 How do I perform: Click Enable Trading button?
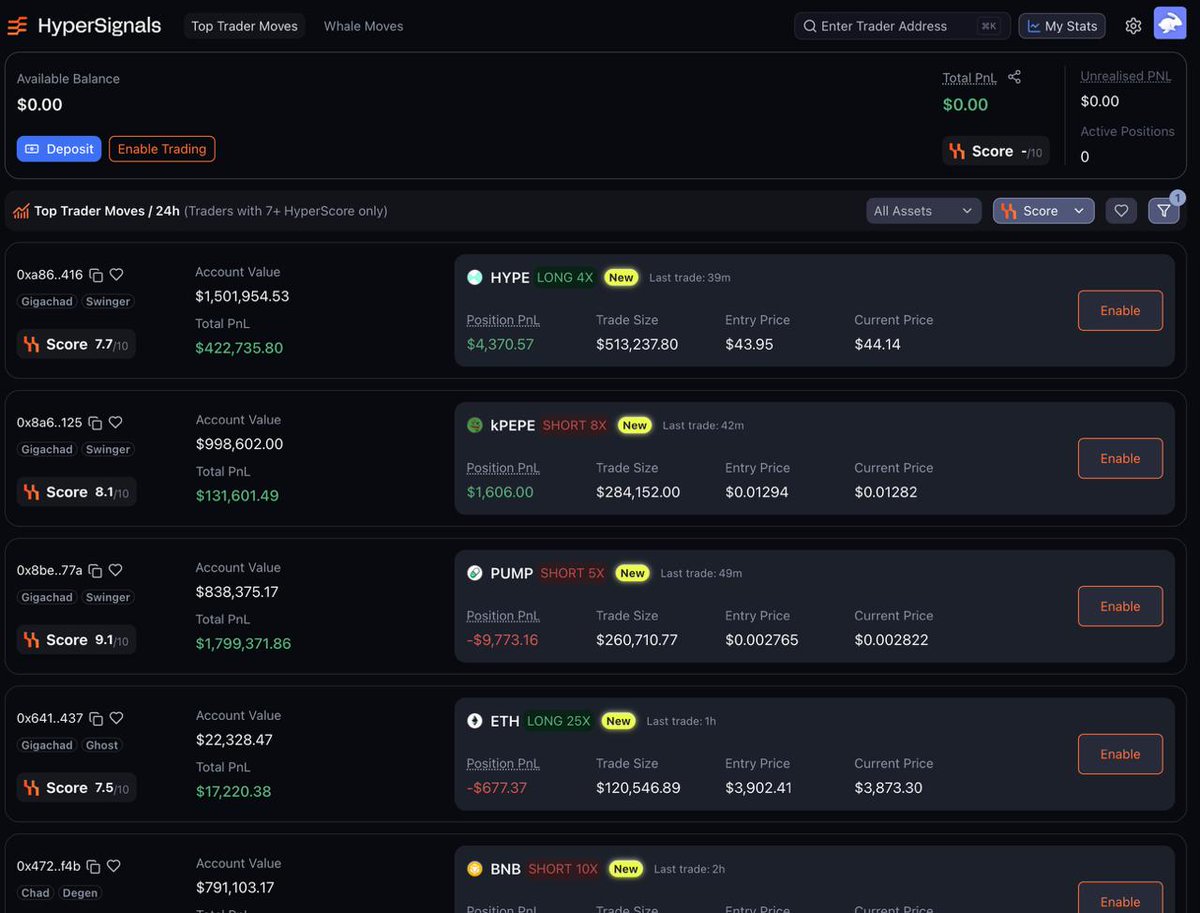(162, 149)
